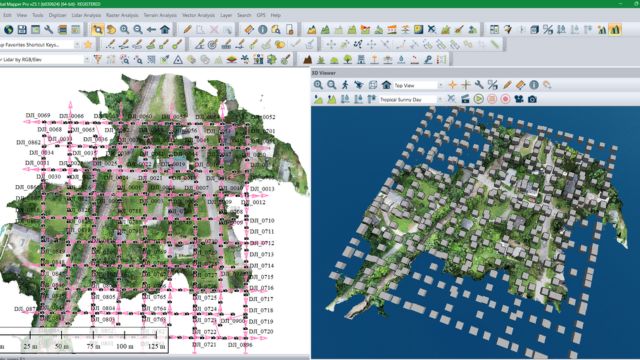Click the Zoom Out magnifier in main toolbar
Screen dimensions: 640x360
click(138, 29)
